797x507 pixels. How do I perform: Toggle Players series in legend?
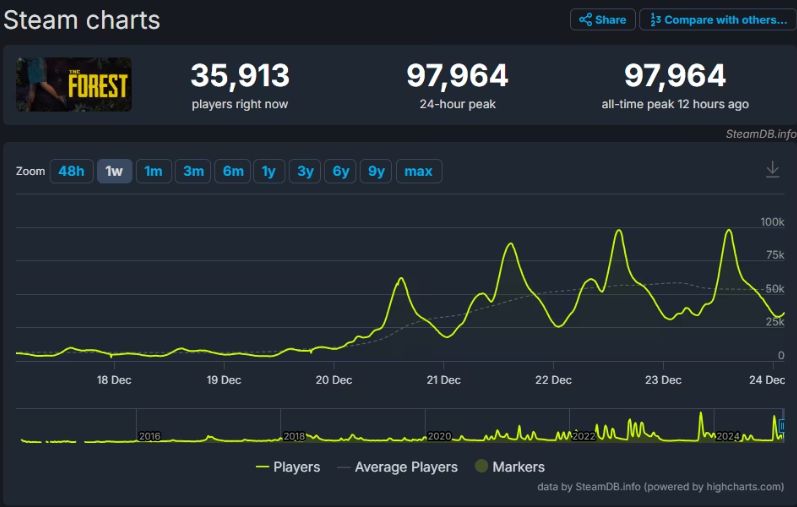[x=288, y=467]
